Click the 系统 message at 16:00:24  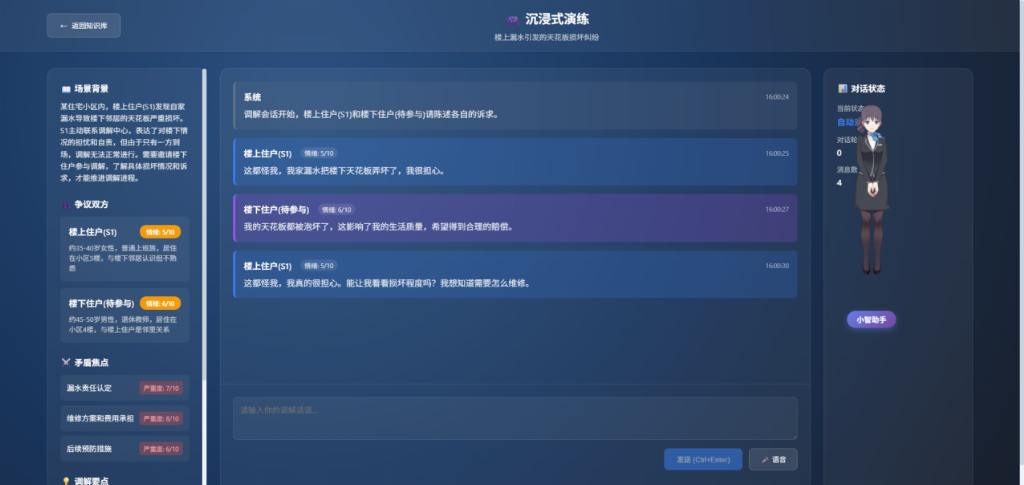tap(515, 105)
